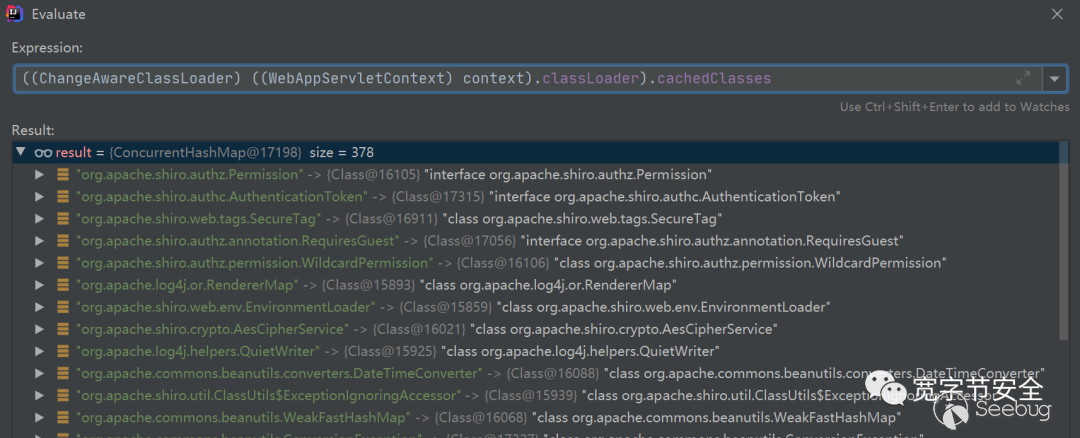This screenshot has height=438, width=1080.
Task: Select the AesCipherService entry row
Action: [x=400, y=329]
